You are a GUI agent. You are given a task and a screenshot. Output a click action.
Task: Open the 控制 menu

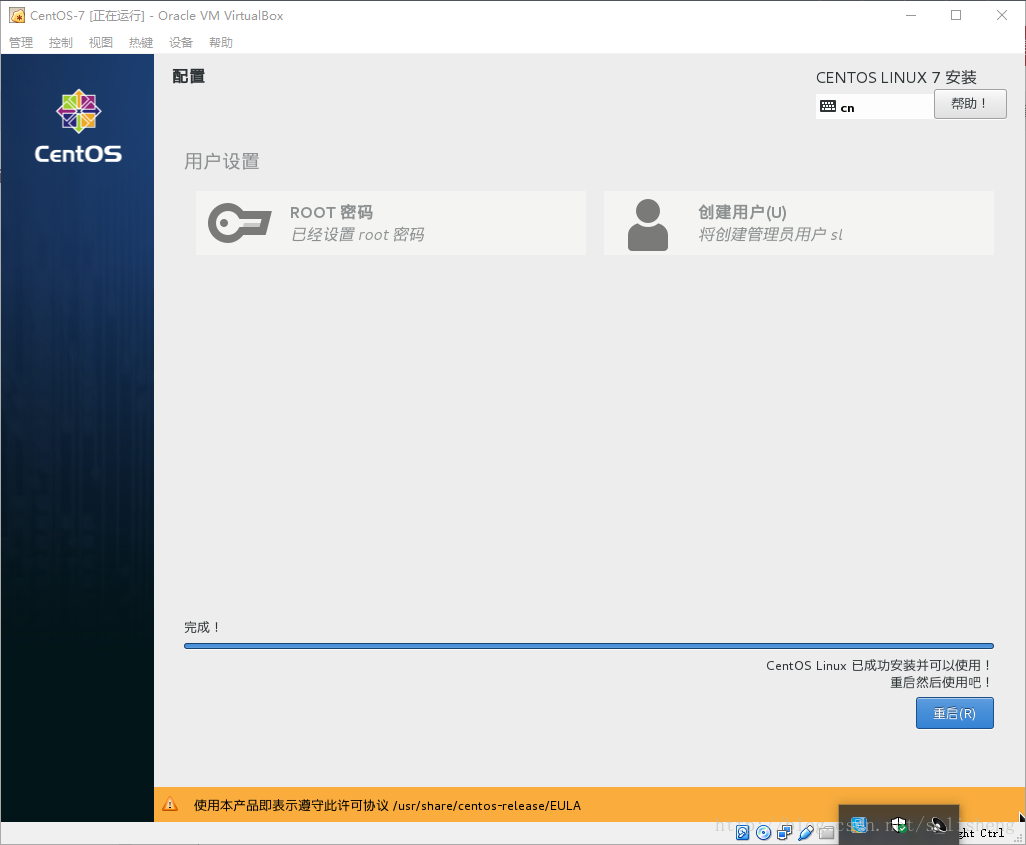tap(61, 43)
